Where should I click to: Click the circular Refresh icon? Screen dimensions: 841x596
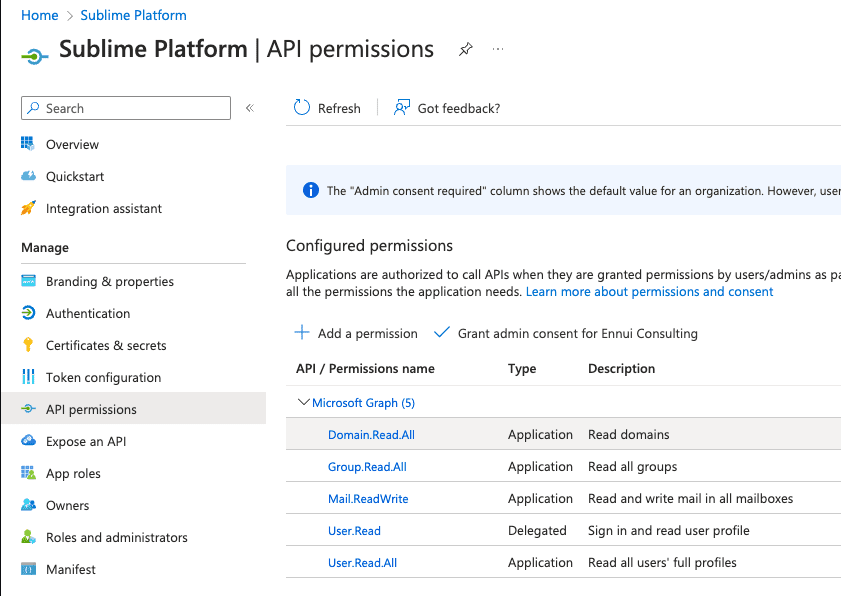click(x=301, y=108)
